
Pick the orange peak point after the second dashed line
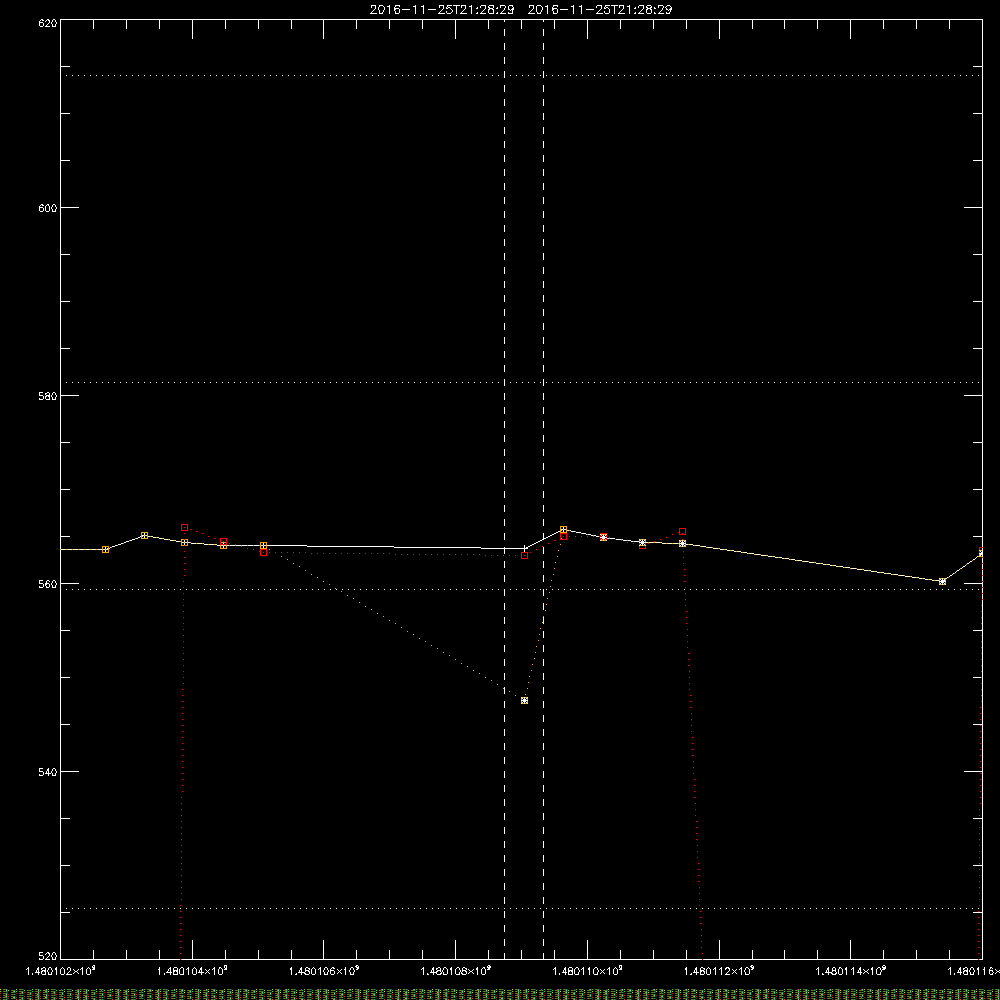563,529
